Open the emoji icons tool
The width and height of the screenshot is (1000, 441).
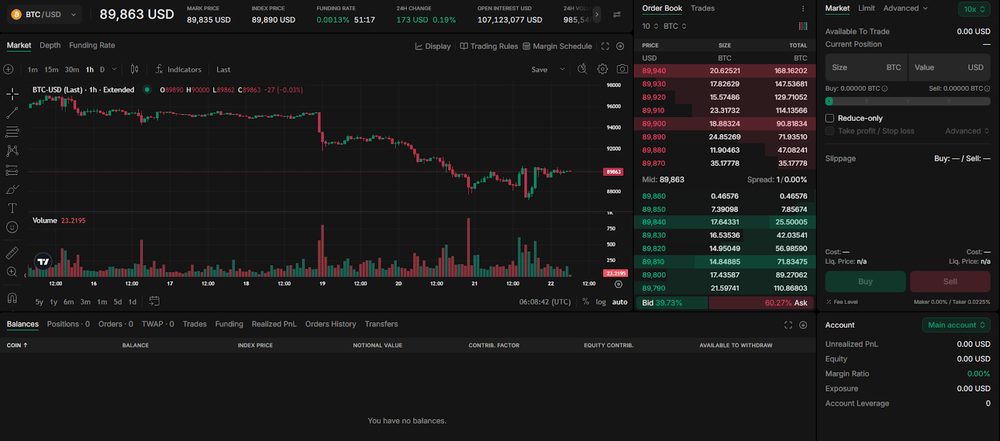click(x=12, y=227)
